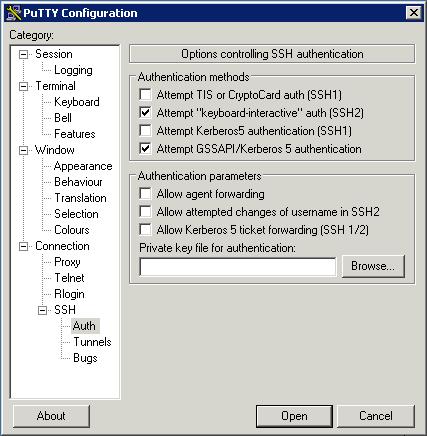Open the Proxy settings category
427x436 pixels.
(x=67, y=262)
